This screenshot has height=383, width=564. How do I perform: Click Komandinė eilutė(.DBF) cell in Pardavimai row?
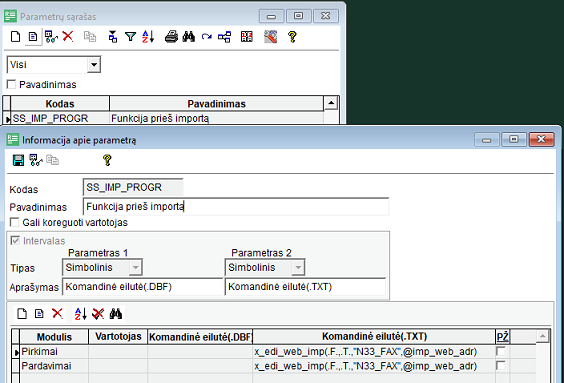[200, 366]
